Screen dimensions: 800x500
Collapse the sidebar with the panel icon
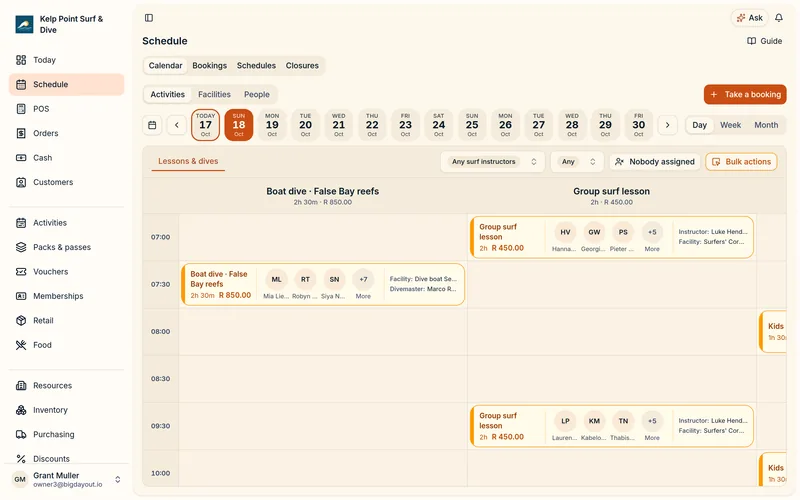(149, 18)
